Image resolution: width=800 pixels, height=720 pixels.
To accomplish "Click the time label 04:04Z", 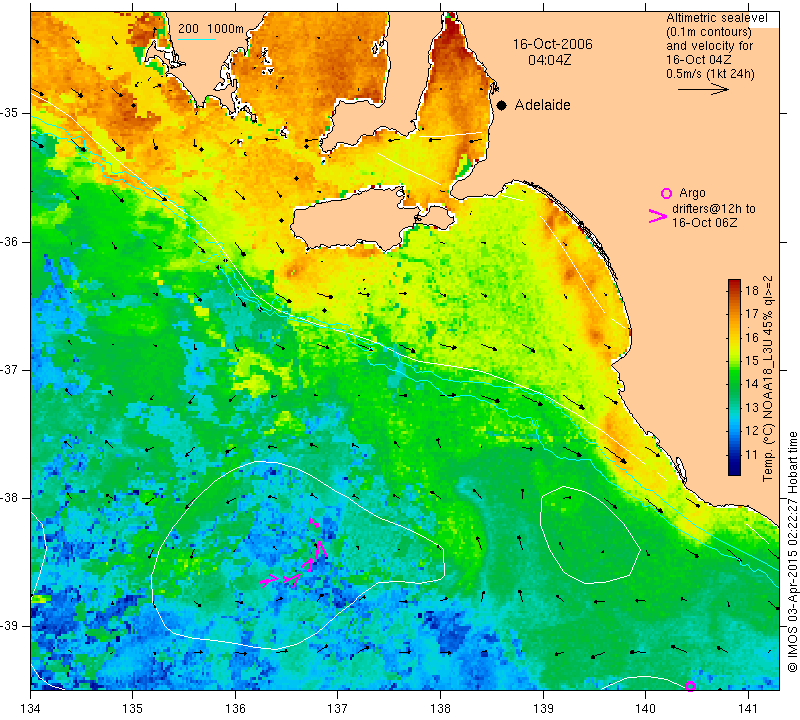I will tap(549, 60).
